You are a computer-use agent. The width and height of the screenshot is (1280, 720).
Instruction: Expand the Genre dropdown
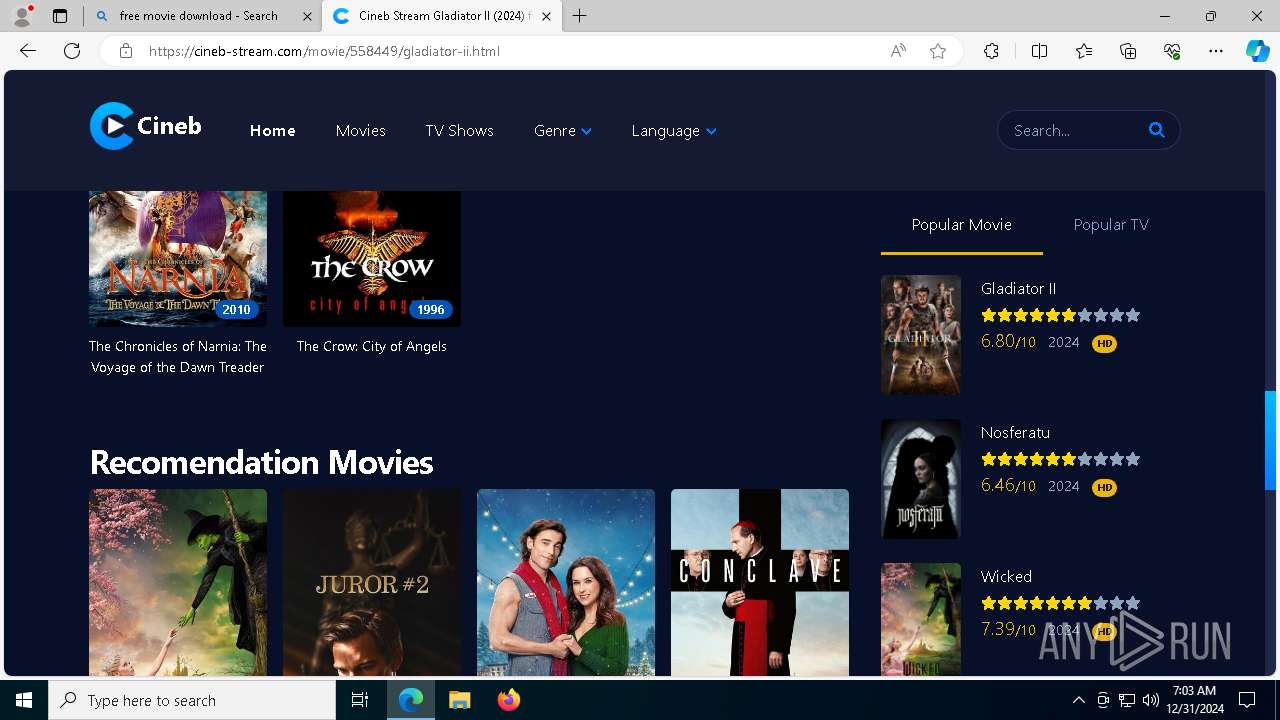(x=562, y=131)
